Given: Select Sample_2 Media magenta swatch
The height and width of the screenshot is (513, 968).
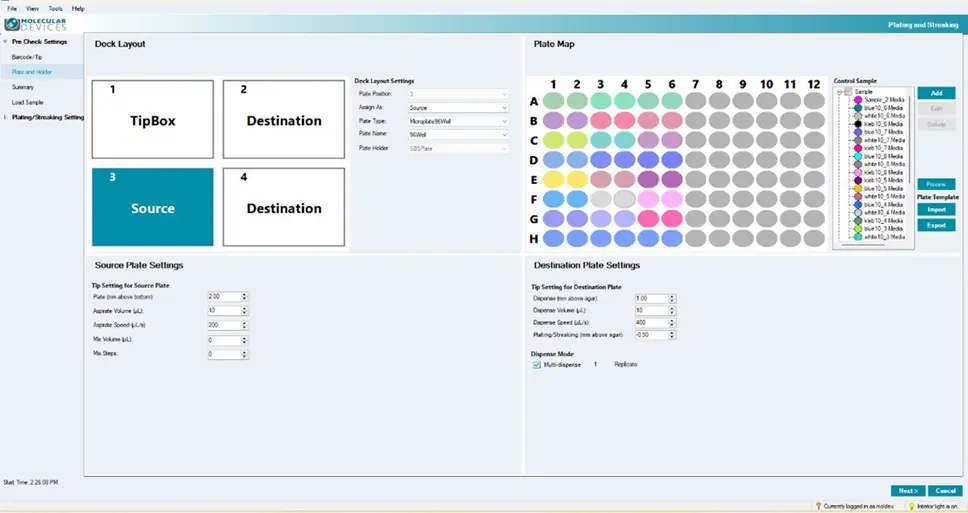Looking at the screenshot, I should tap(857, 99).
